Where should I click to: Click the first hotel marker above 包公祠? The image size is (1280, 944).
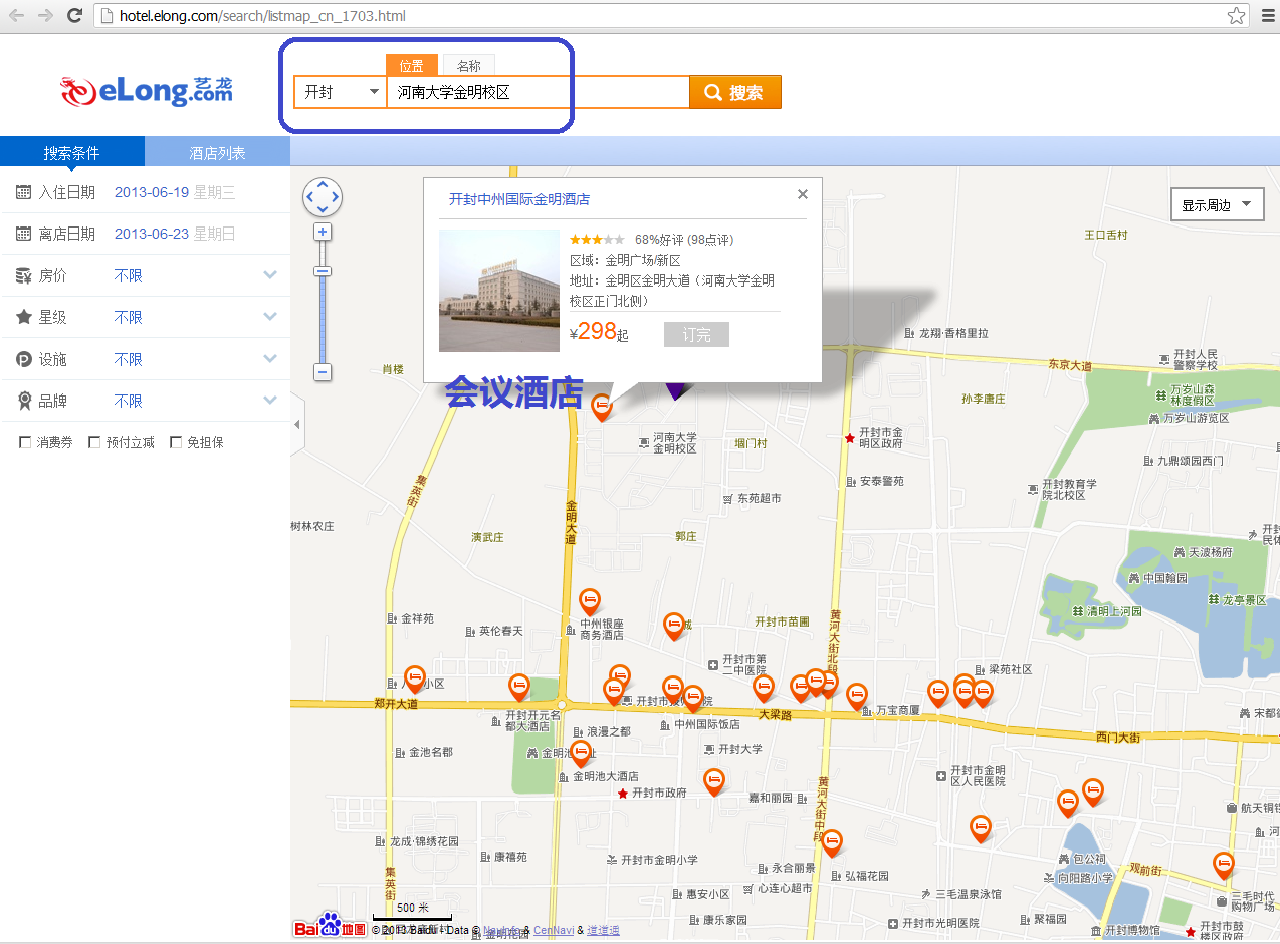point(1068,803)
